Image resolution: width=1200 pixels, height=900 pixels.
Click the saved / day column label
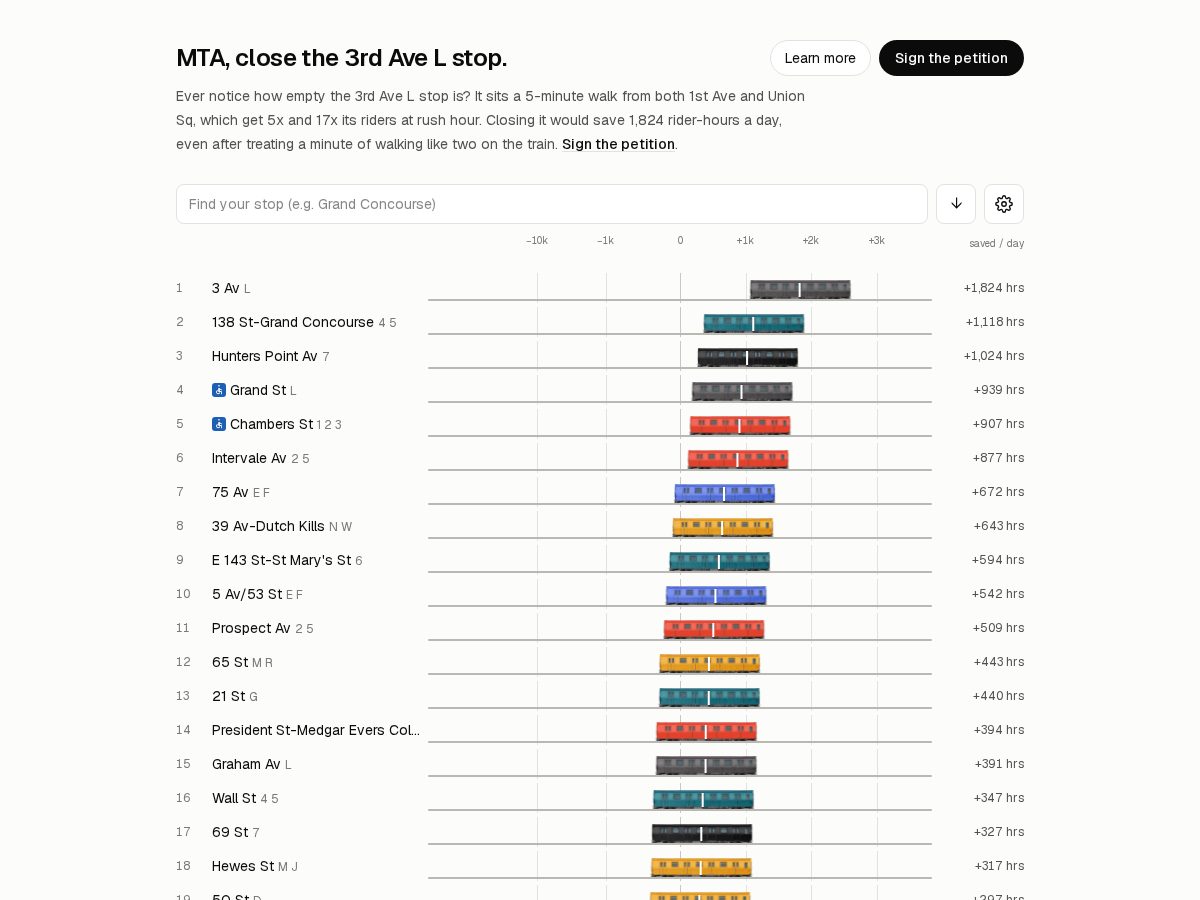pos(996,243)
